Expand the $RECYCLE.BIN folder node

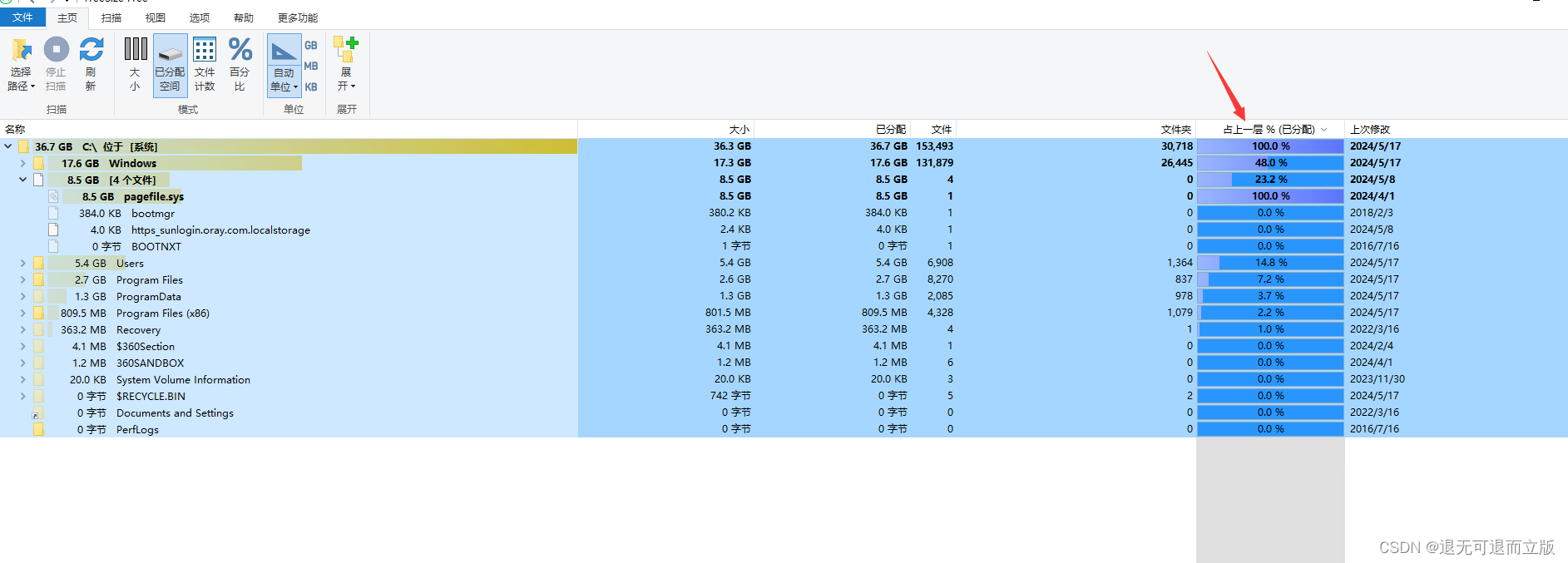click(x=23, y=396)
